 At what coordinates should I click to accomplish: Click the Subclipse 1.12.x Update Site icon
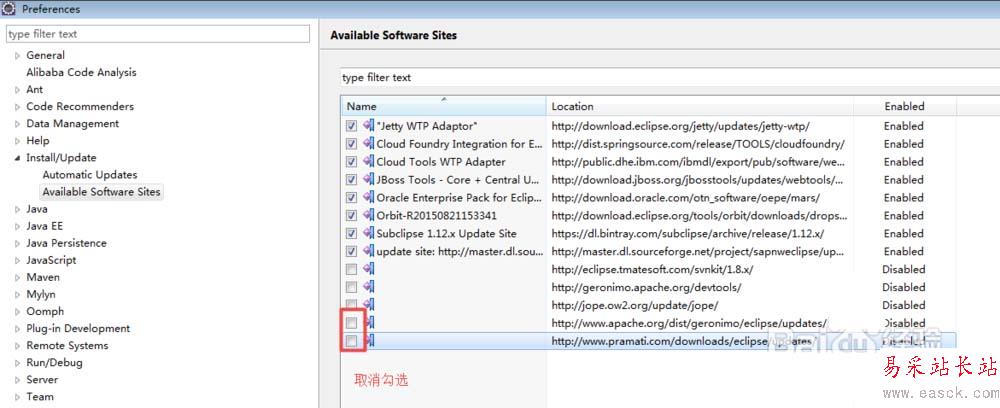(368, 233)
